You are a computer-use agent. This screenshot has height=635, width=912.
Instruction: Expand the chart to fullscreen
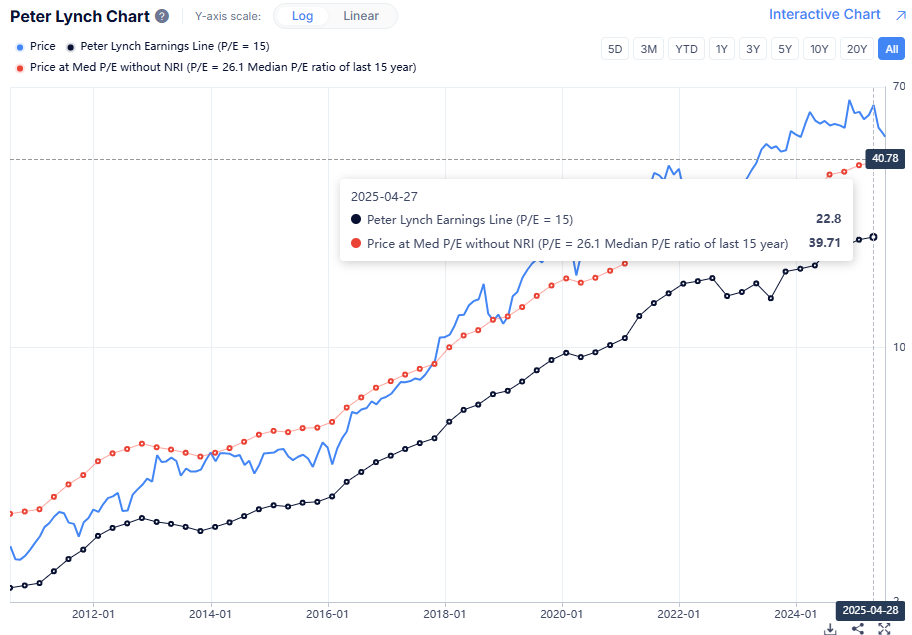point(884,629)
